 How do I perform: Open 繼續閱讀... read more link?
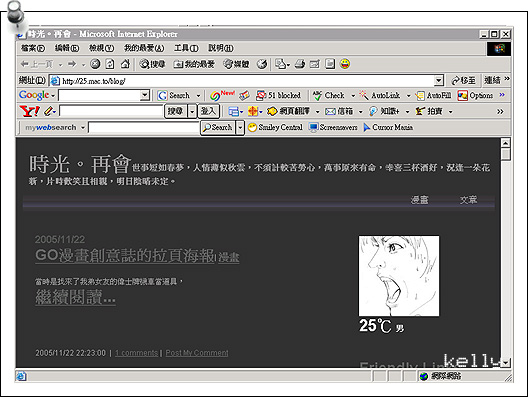click(x=75, y=297)
